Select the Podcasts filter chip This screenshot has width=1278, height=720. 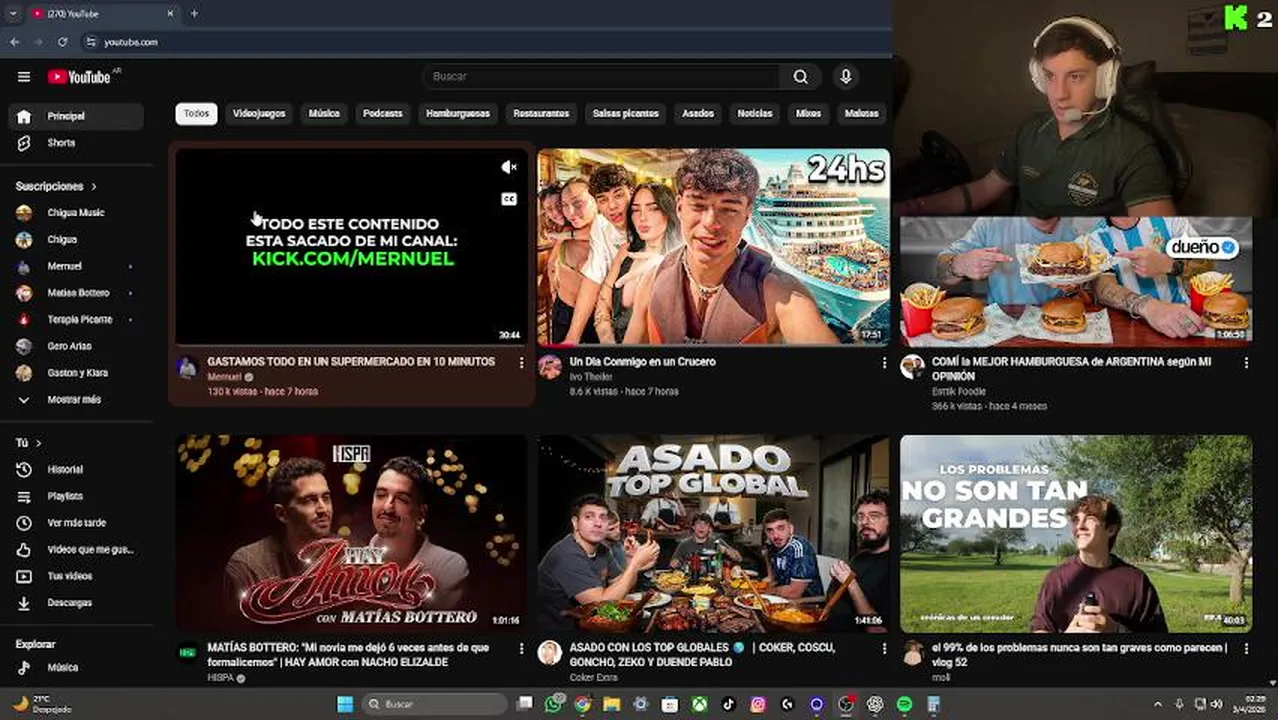(383, 113)
